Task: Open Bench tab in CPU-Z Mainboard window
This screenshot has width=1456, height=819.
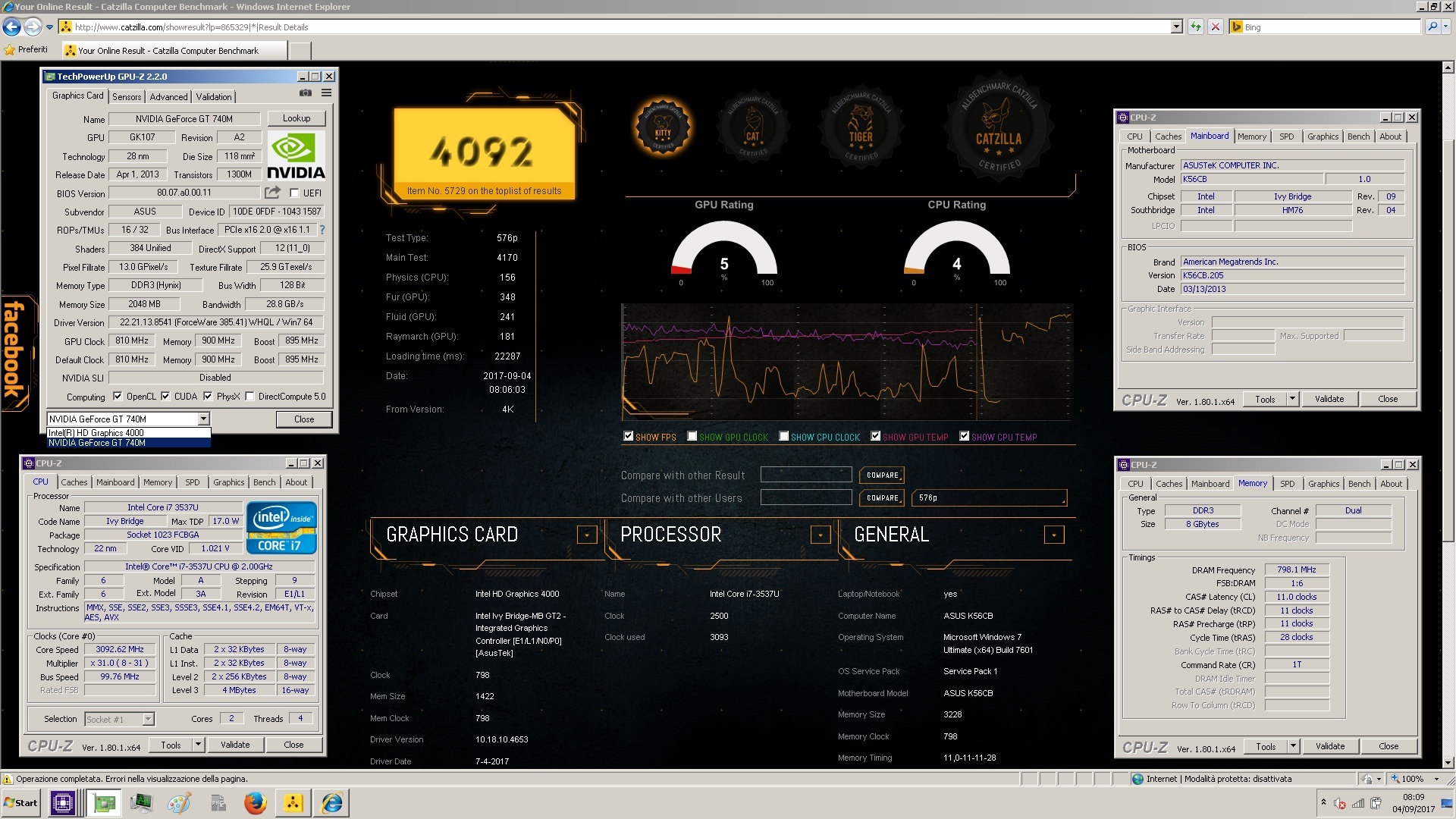Action: click(1359, 136)
